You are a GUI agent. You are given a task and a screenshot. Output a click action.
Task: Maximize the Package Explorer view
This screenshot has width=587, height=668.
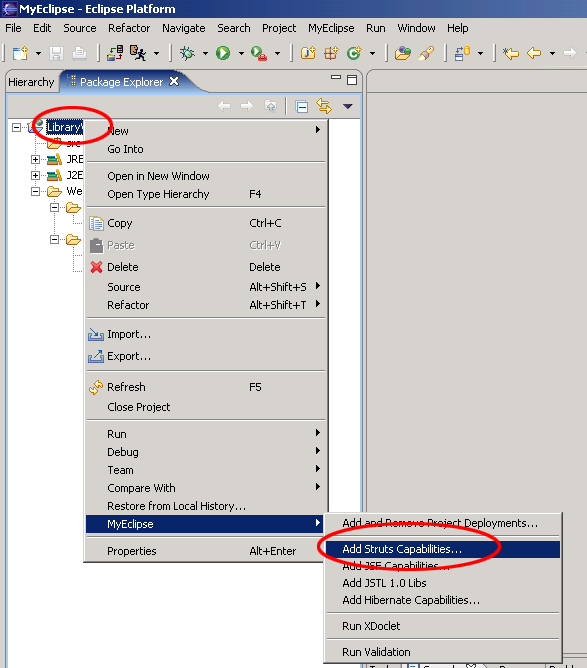click(x=352, y=80)
